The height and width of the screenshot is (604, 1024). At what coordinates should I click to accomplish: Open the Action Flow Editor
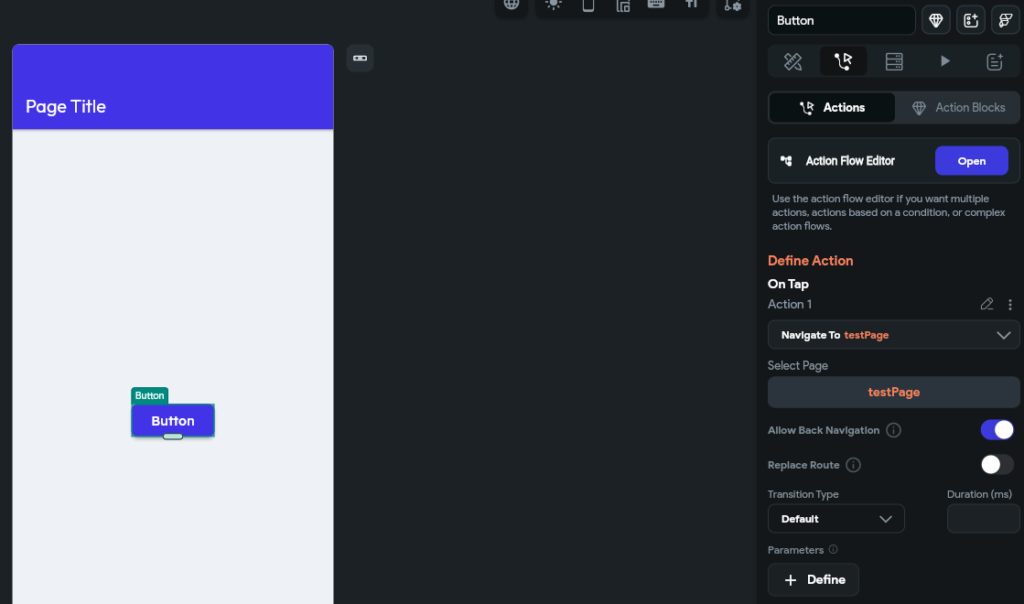pos(971,161)
